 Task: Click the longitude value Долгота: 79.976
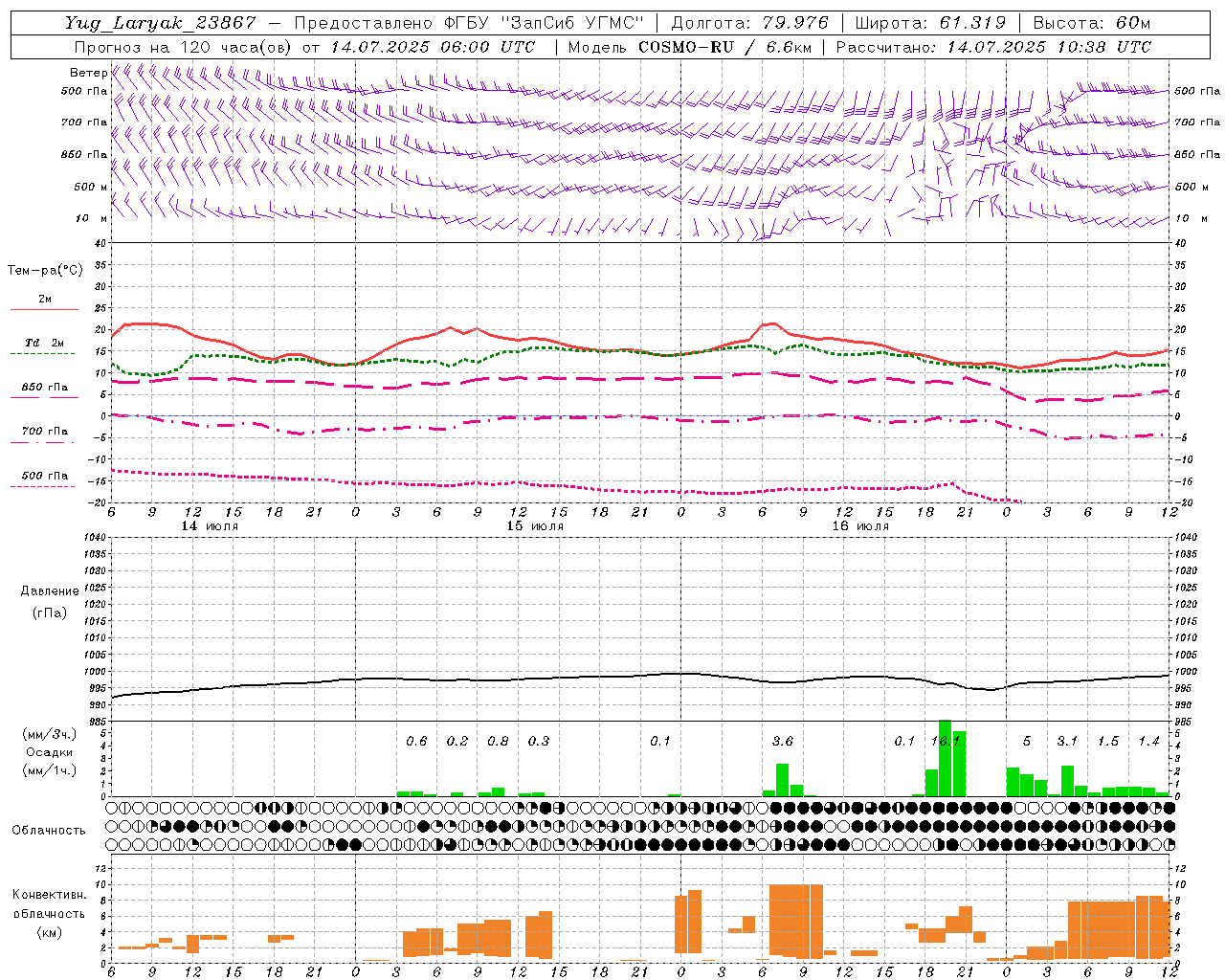(x=749, y=23)
